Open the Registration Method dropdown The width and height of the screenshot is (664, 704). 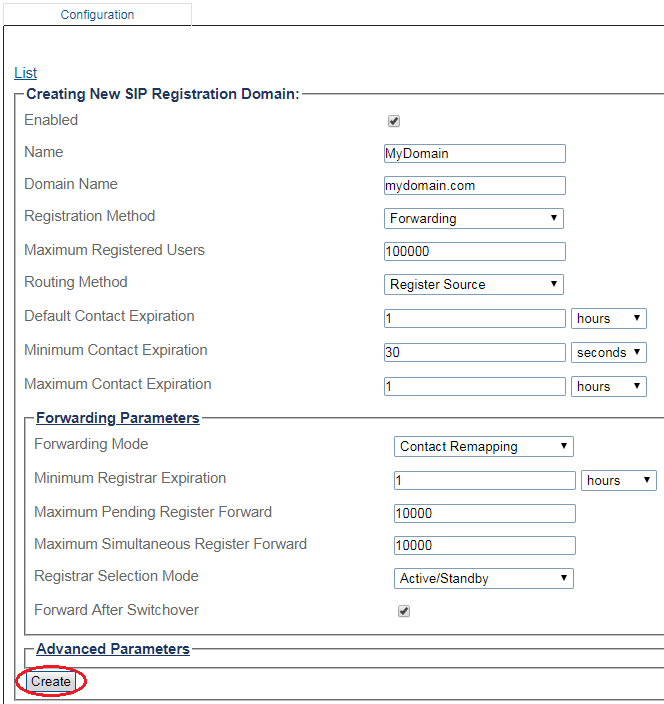[x=474, y=218]
